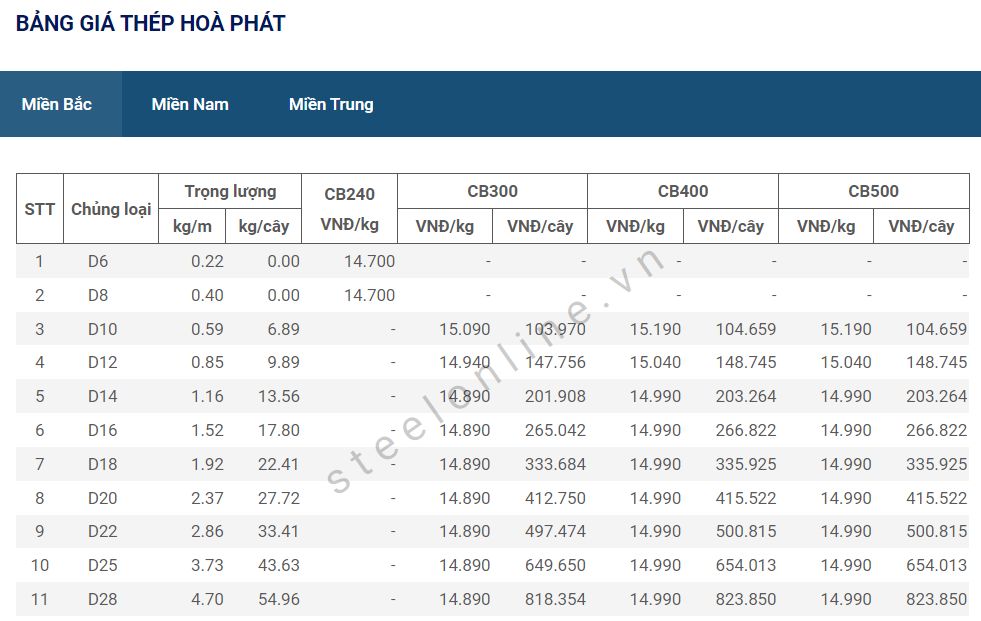The image size is (981, 621).
Task: Click the D10 steel type cell
Action: point(103,329)
